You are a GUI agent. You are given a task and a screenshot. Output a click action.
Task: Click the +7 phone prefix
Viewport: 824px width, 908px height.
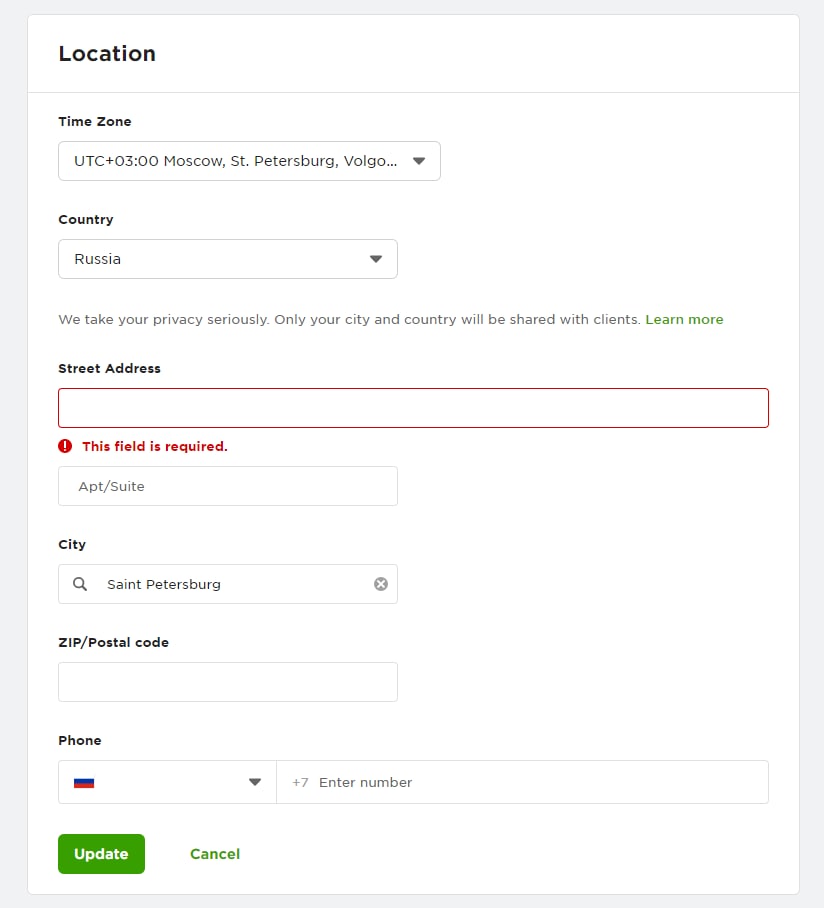tap(300, 782)
